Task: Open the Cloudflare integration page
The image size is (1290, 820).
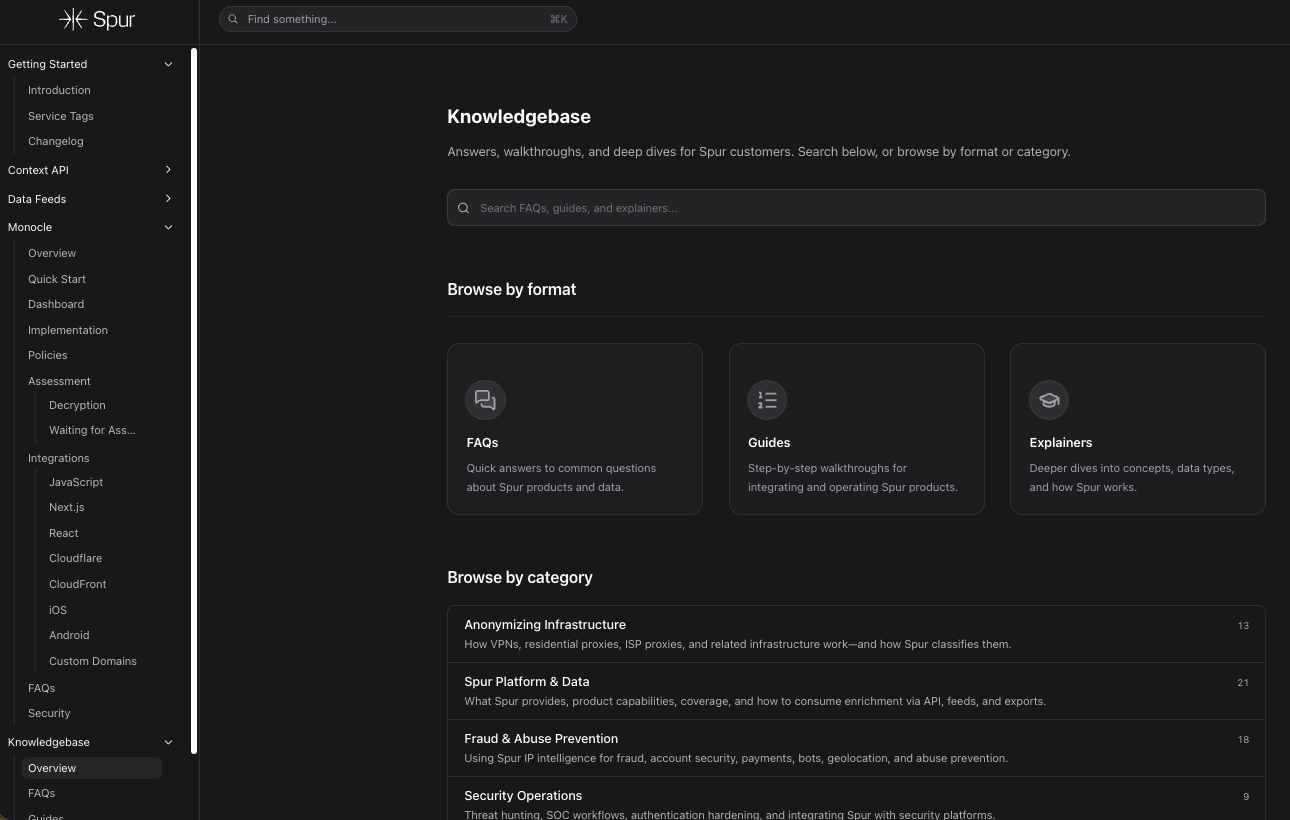Action: 76,558
